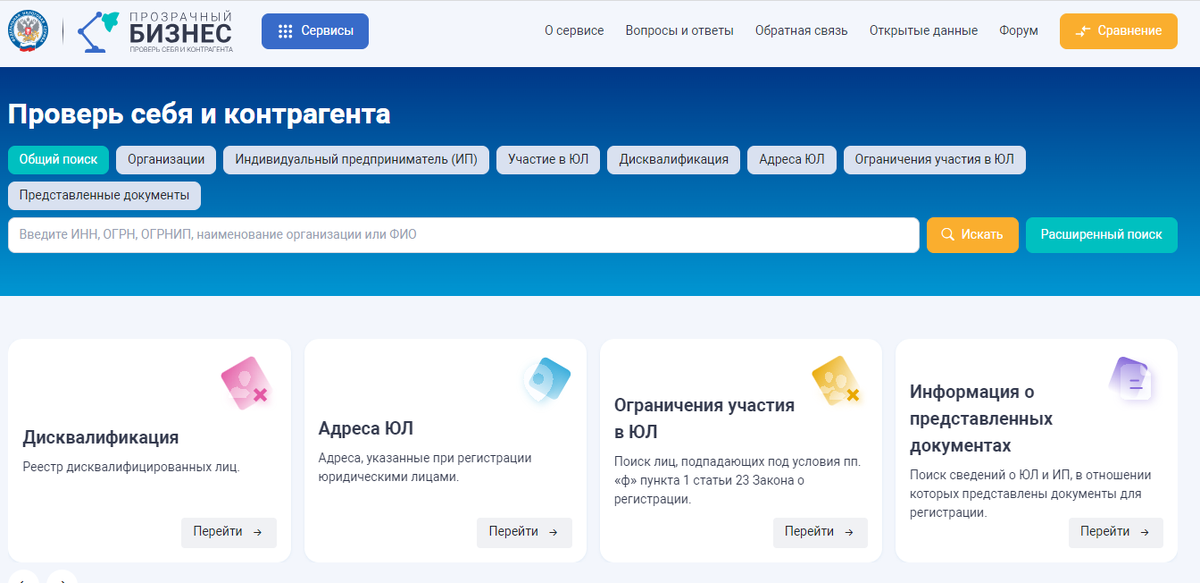Select the Общий поиск tab

[x=58, y=160]
